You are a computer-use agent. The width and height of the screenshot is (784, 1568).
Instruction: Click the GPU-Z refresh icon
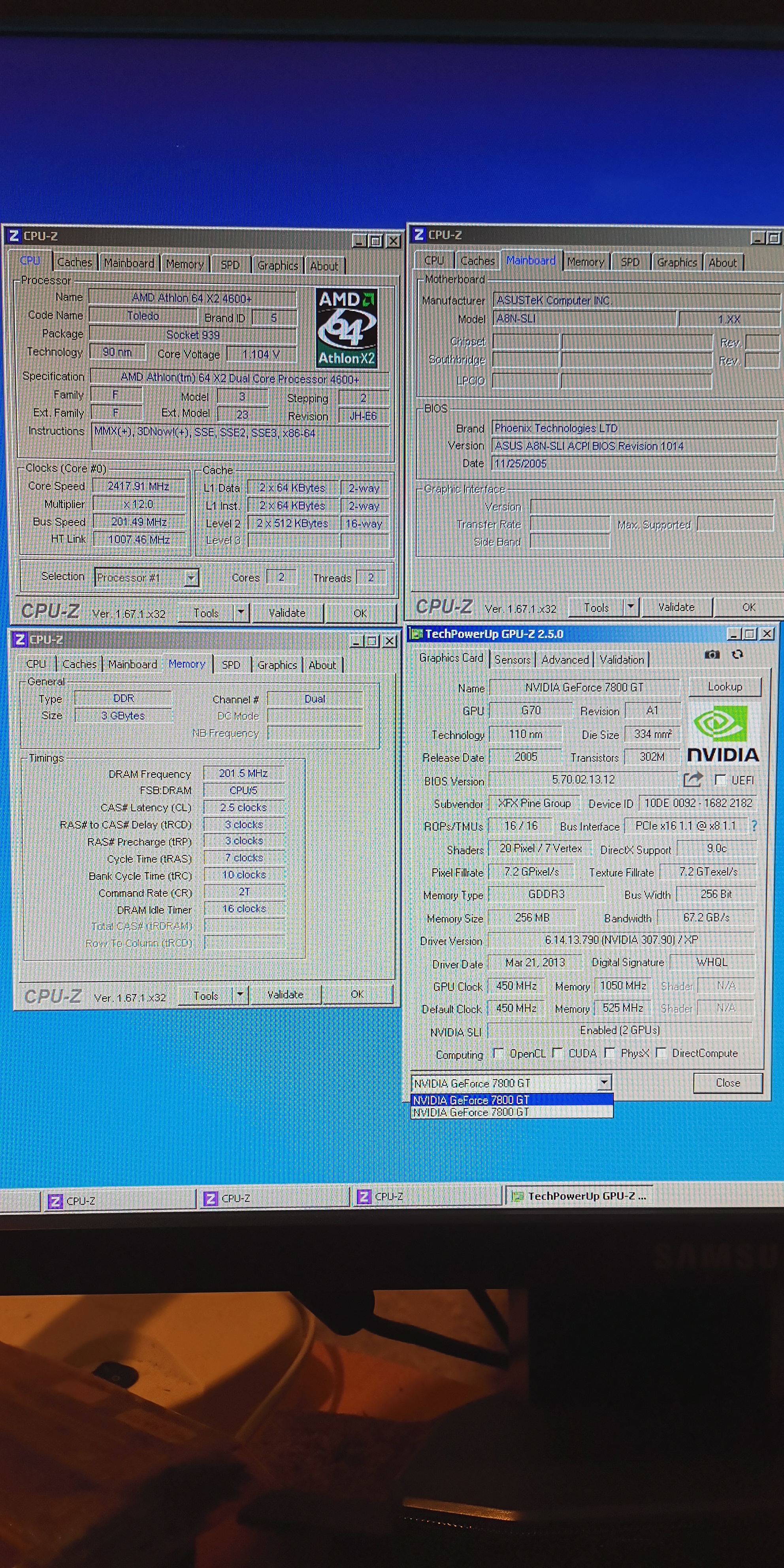737,654
